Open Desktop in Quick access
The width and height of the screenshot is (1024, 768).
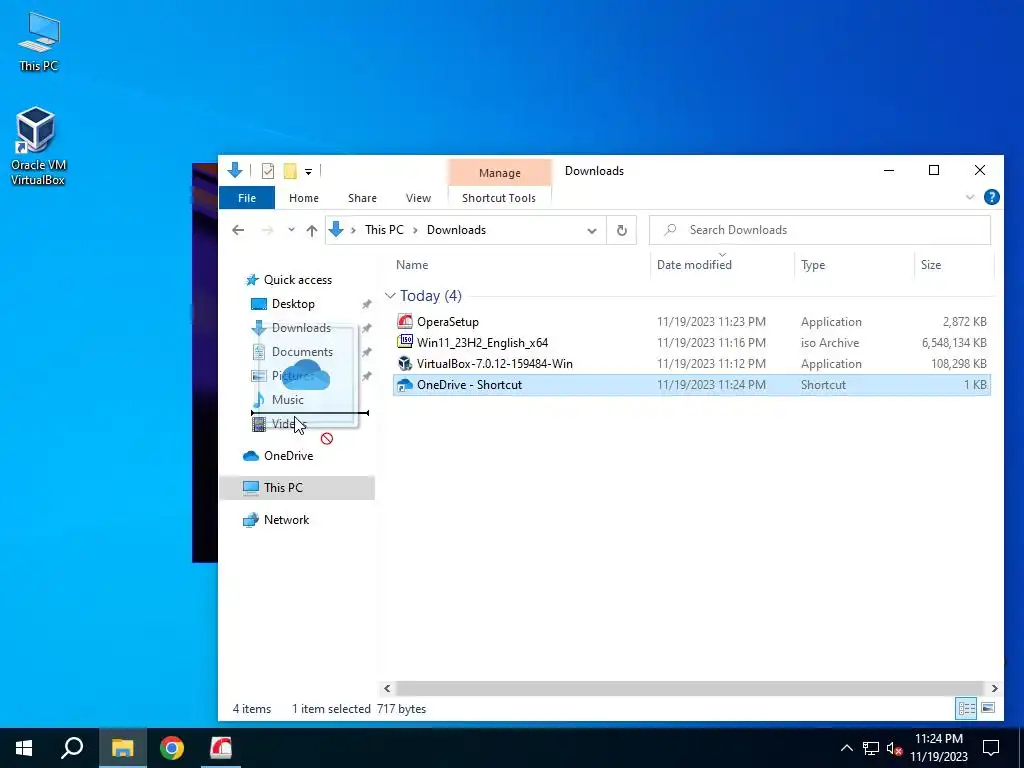tap(293, 304)
